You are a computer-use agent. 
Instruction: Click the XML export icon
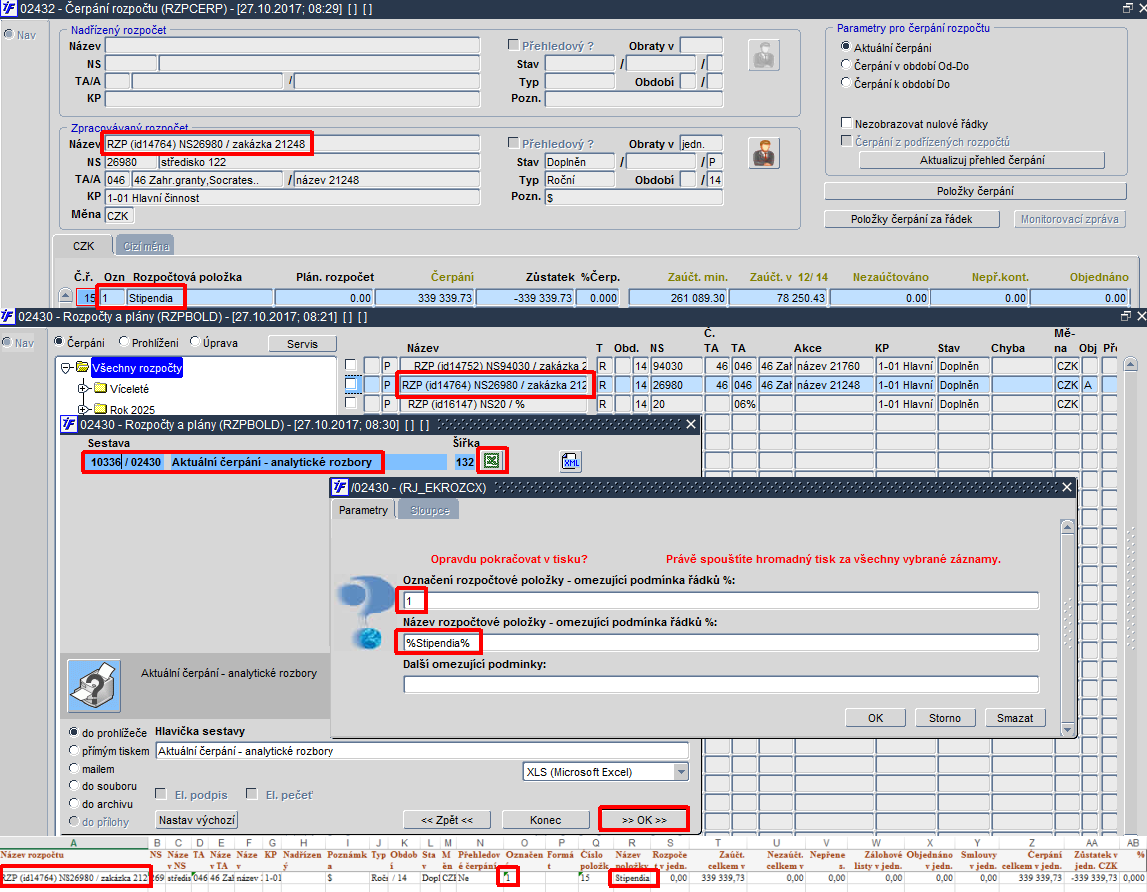point(571,462)
